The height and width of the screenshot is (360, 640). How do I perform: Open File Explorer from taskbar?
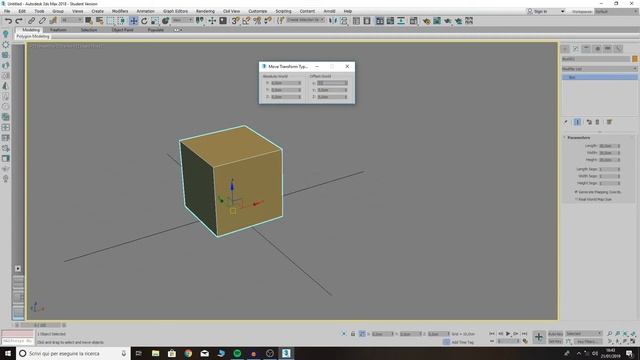click(x=156, y=353)
